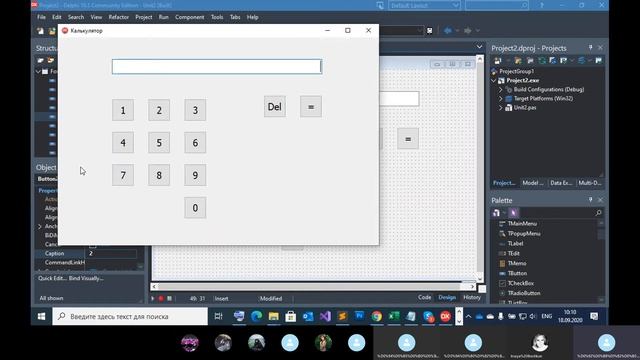640x360 pixels.
Task: Switch to the Code view tab
Action: [424, 298]
